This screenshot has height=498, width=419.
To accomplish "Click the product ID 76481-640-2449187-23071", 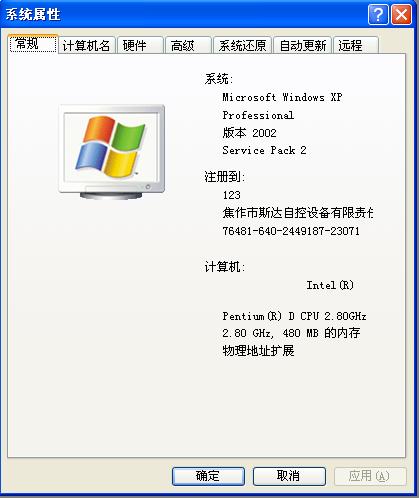I will tap(291, 231).
